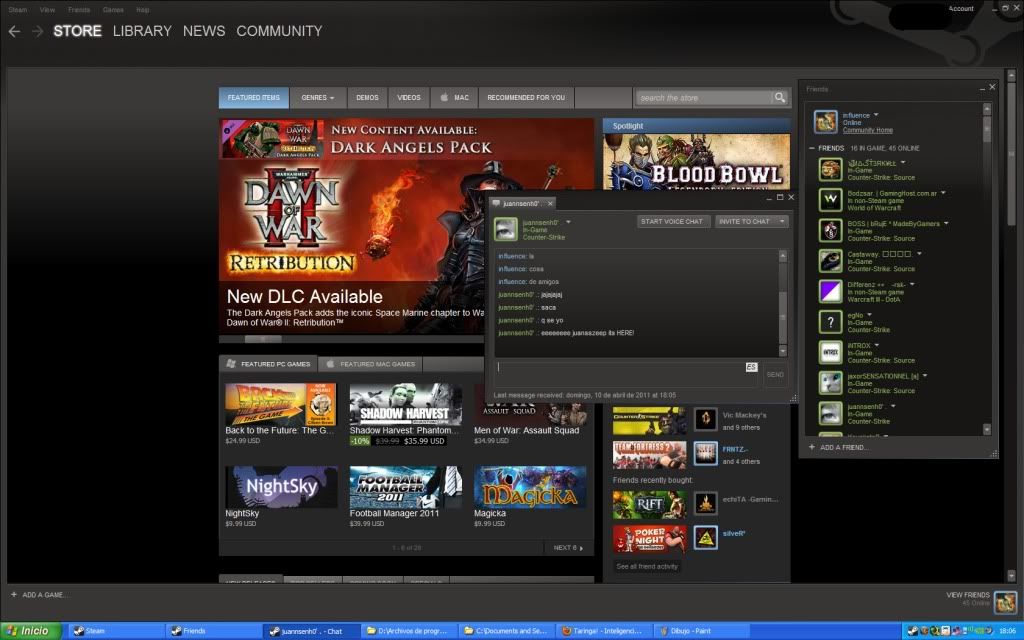Viewport: 1024px width, 640px height.
Task: Select the Demos store tab
Action: [x=367, y=97]
